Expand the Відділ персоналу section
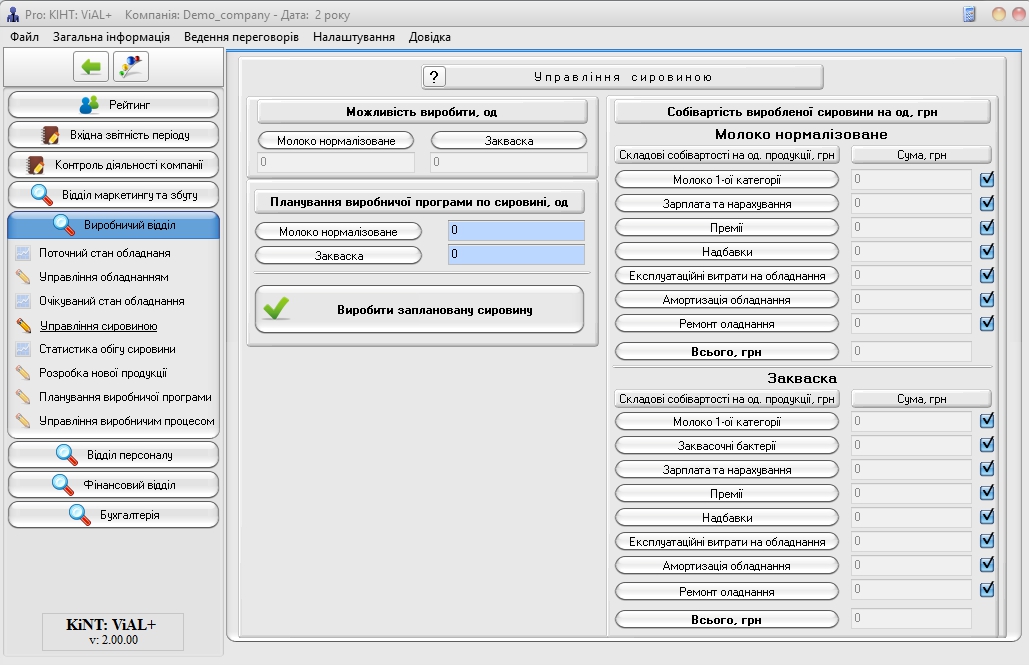The image size is (1029, 665). (x=113, y=455)
